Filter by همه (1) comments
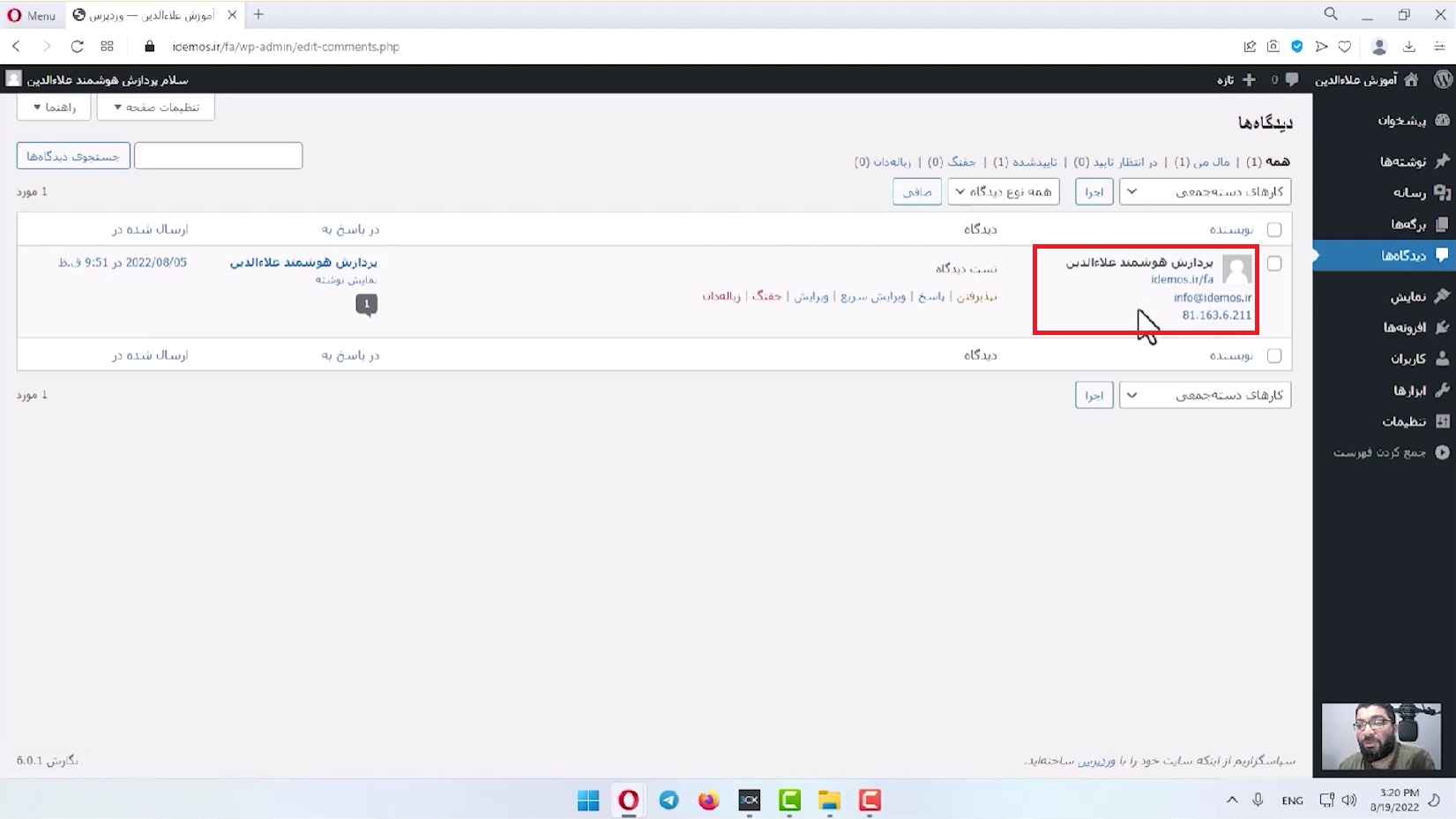 [x=1267, y=161]
